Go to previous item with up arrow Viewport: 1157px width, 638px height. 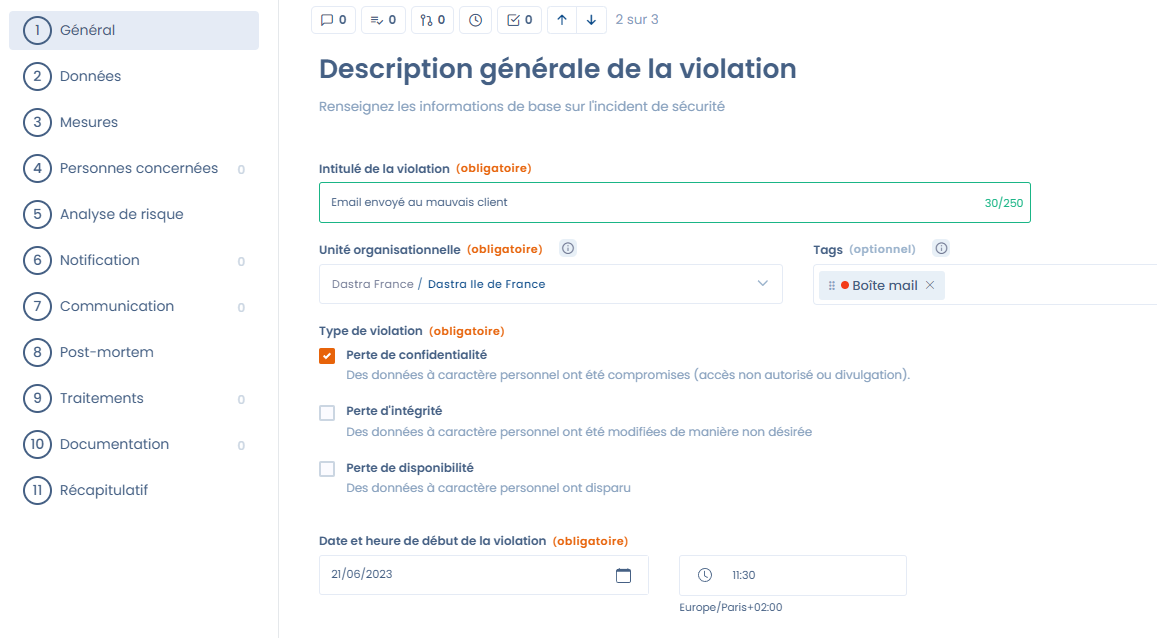click(x=562, y=20)
